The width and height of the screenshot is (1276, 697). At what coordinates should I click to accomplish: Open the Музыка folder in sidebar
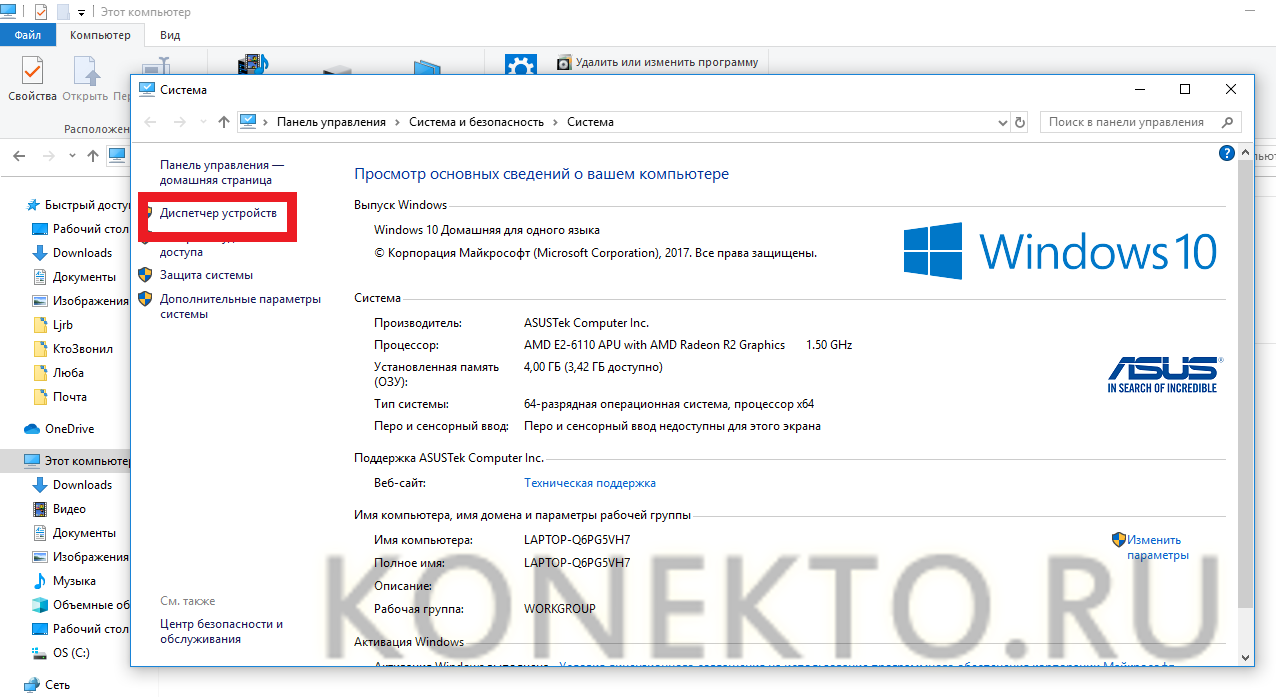pyautogui.click(x=74, y=581)
